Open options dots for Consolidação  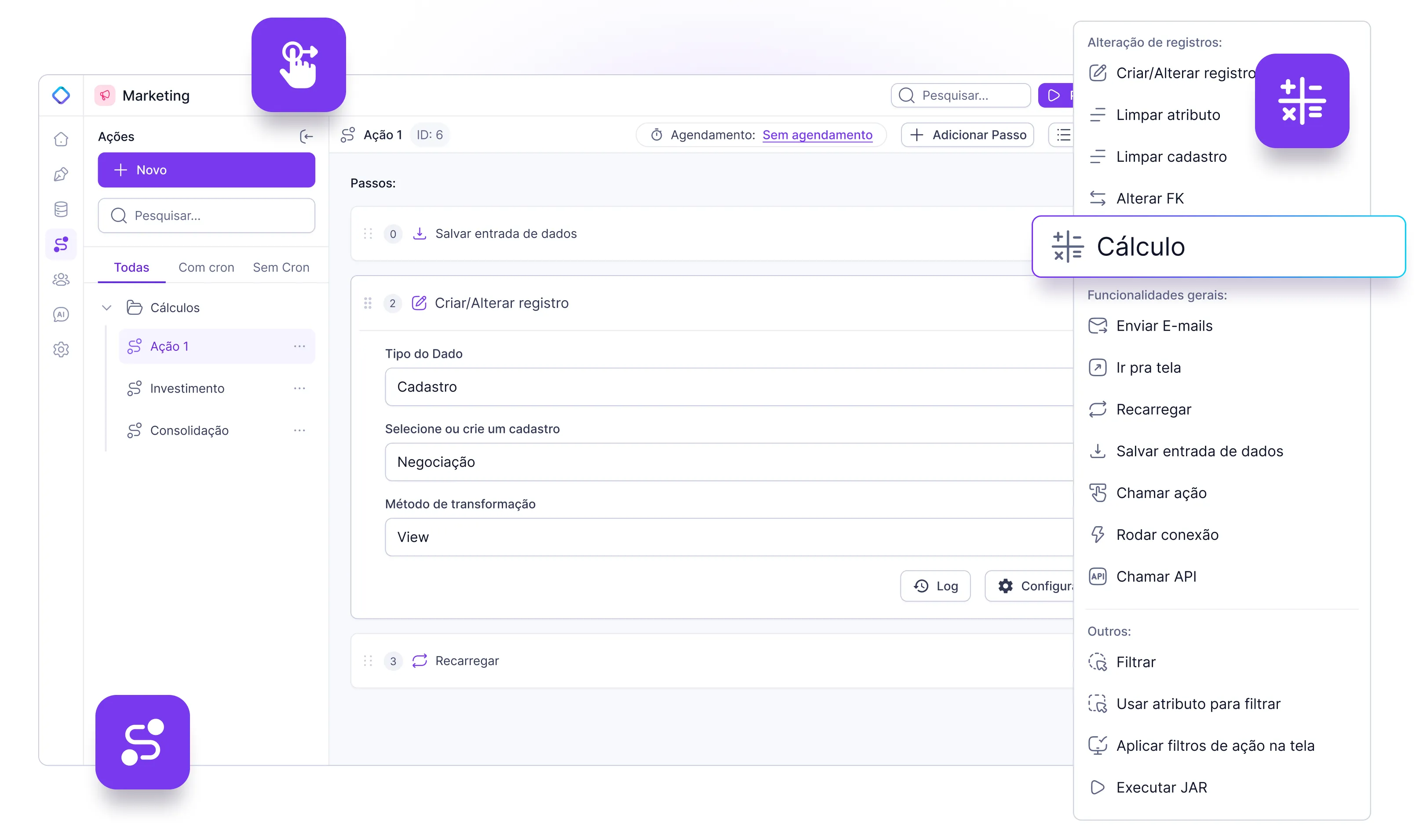click(299, 430)
